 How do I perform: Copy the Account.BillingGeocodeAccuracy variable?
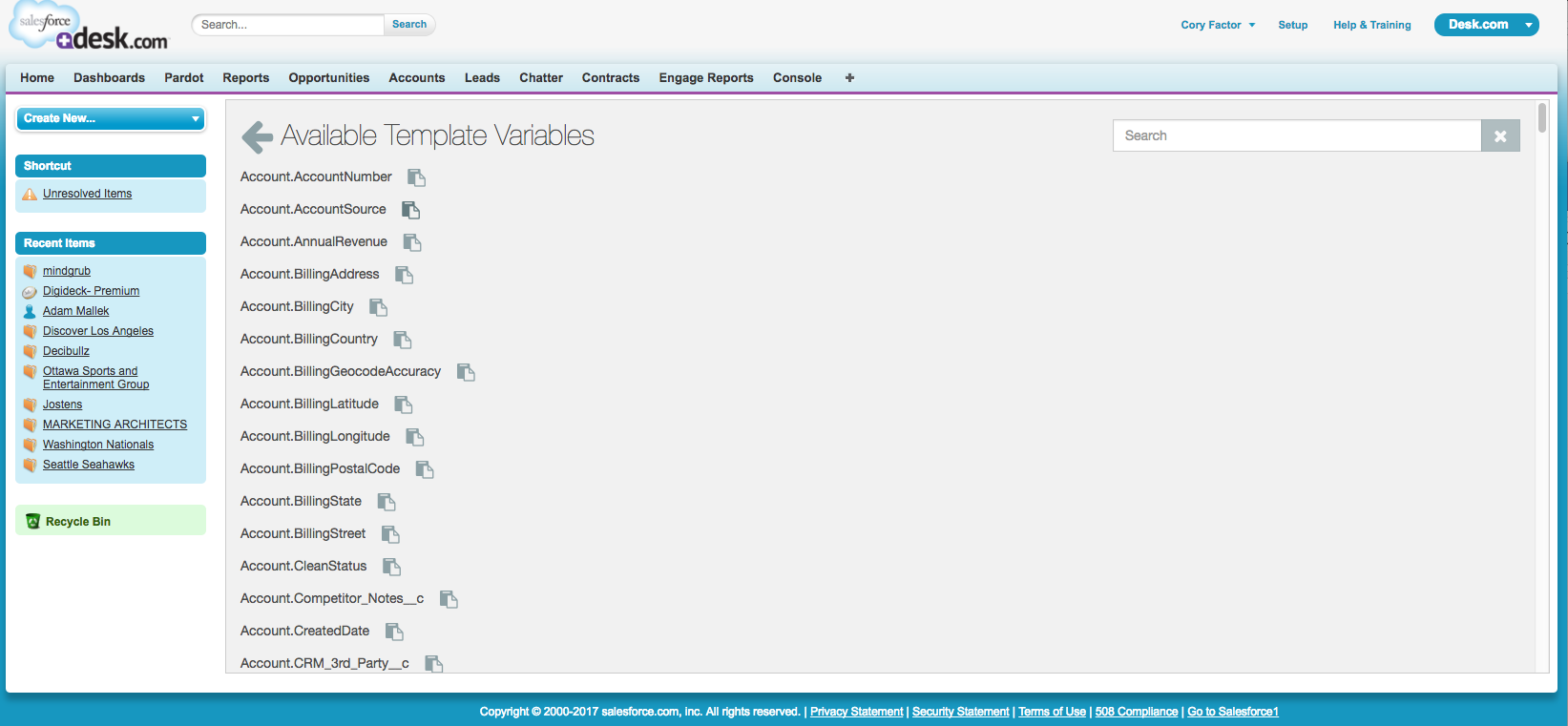(x=466, y=372)
